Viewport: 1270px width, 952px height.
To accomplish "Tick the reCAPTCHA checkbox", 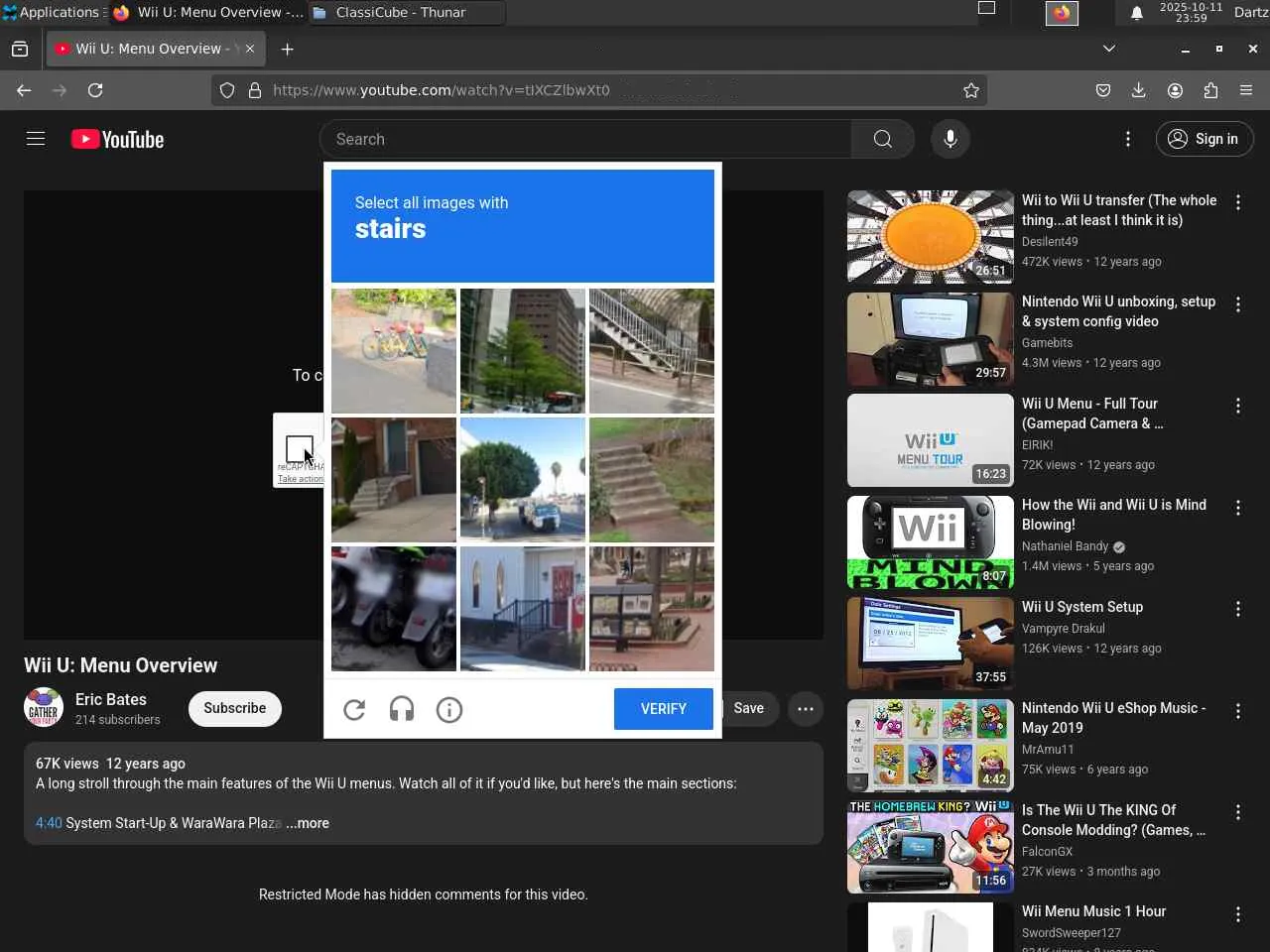I will pos(299,448).
